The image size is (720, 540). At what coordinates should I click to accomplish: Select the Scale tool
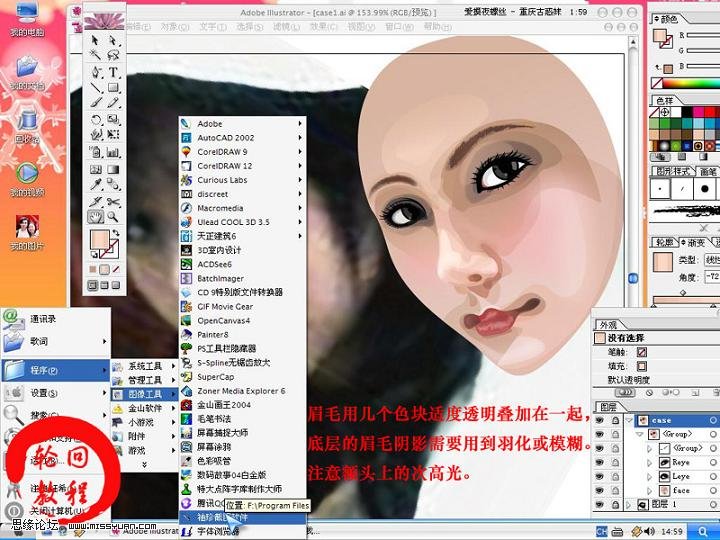pyautogui.click(x=113, y=120)
